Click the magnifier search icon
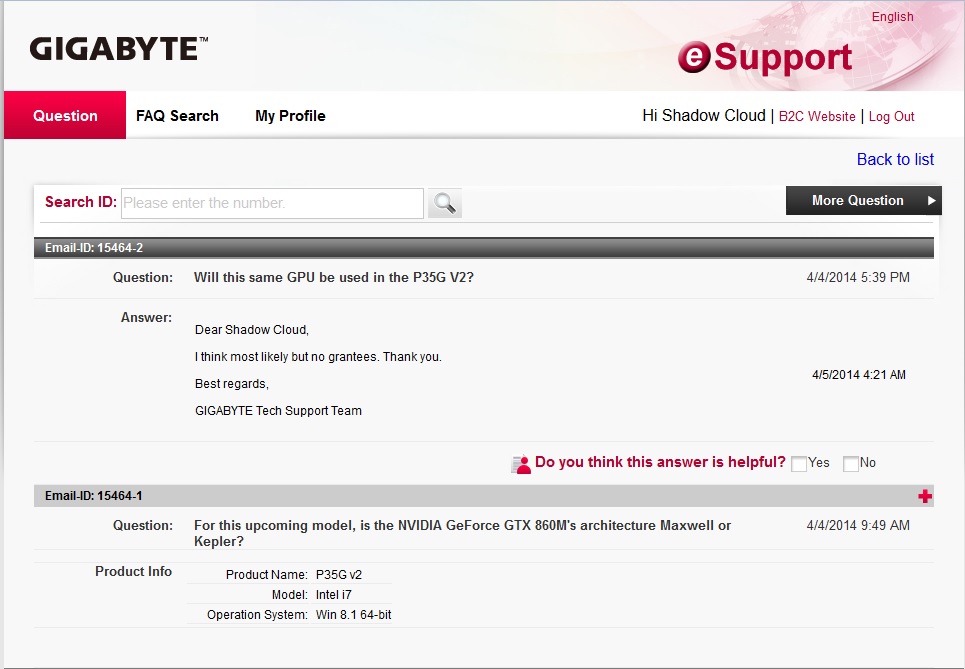The image size is (965, 669). tap(444, 202)
